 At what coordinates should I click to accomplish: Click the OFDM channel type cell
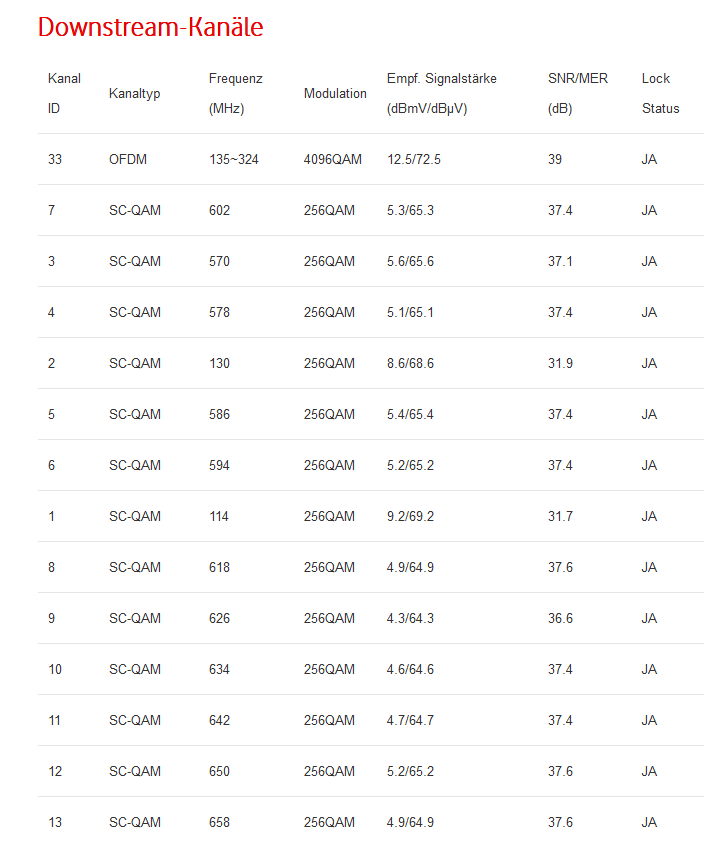pyautogui.click(x=128, y=159)
